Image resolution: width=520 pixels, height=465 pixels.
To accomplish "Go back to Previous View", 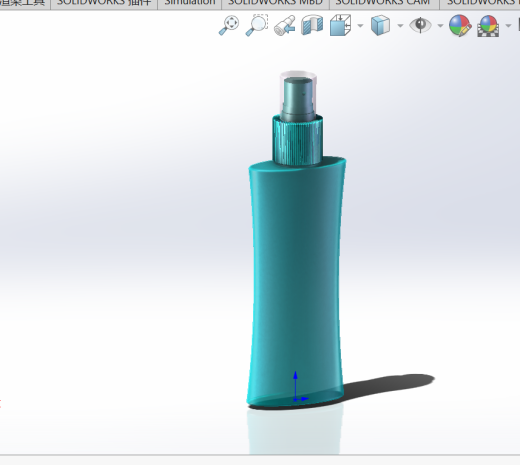I will pos(285,25).
